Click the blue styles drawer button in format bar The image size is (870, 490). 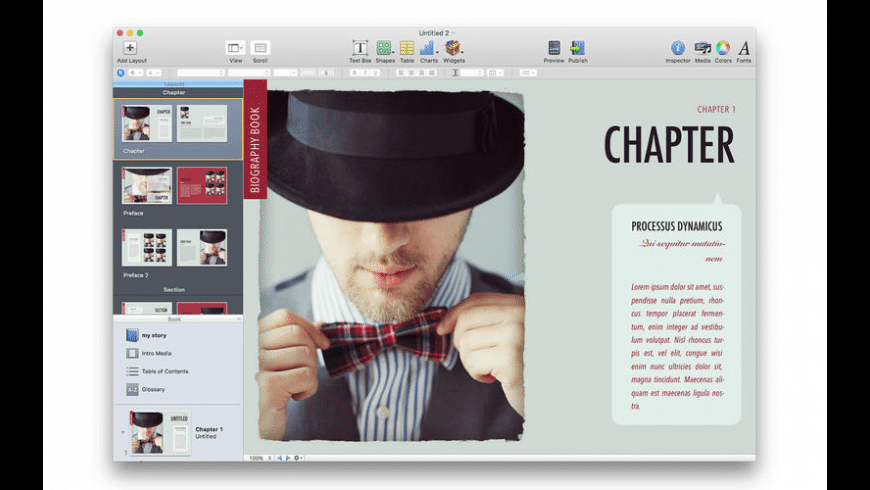(x=120, y=73)
